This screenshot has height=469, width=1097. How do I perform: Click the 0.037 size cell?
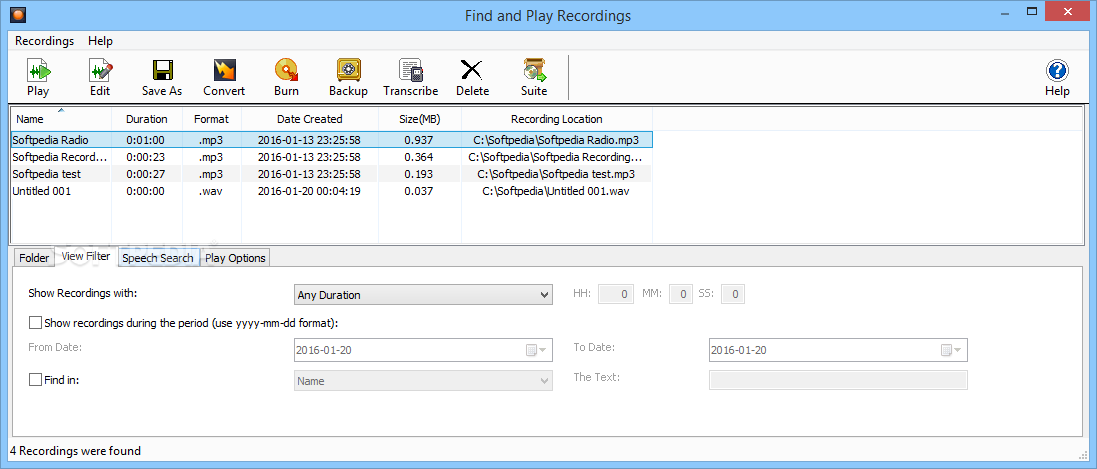point(418,191)
